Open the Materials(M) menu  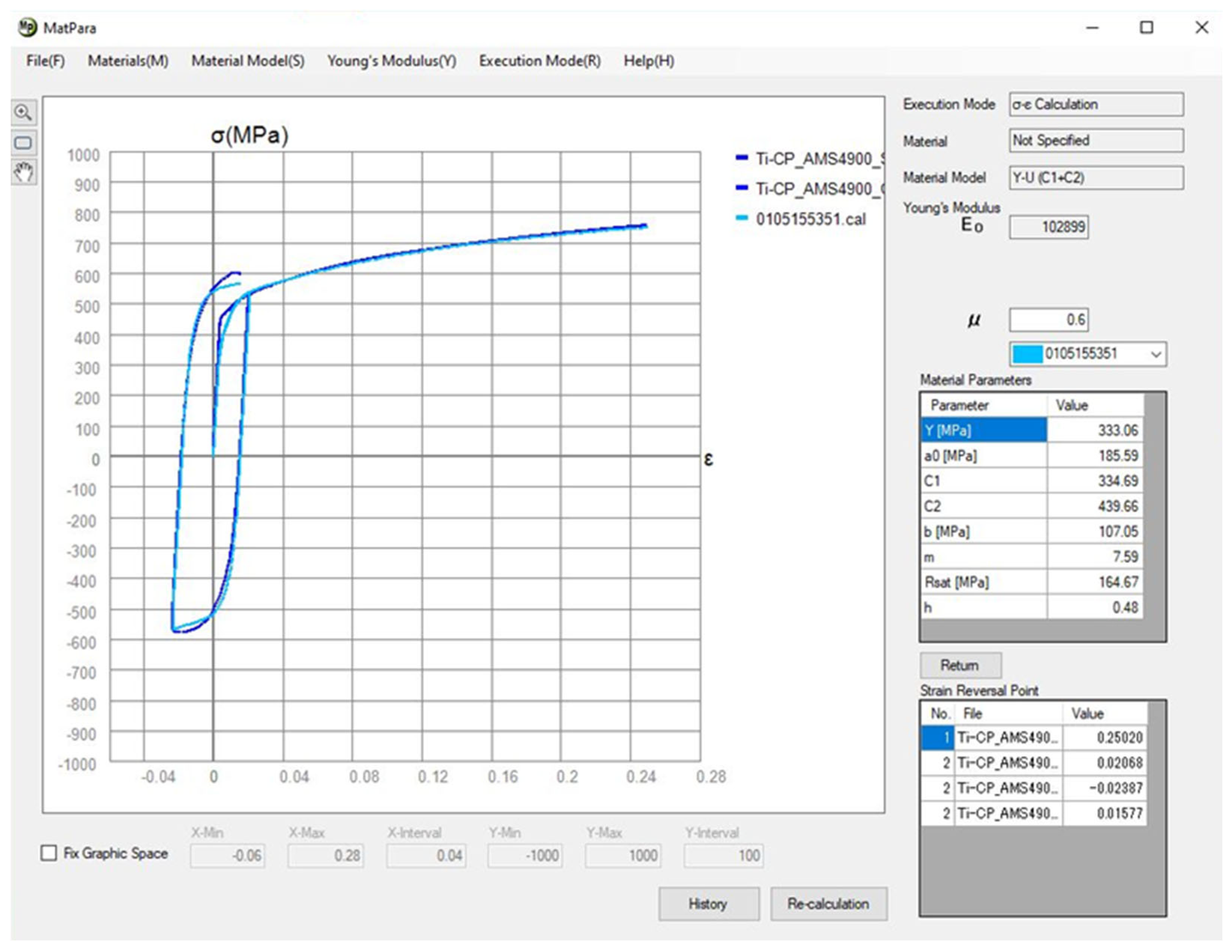pyautogui.click(x=128, y=61)
